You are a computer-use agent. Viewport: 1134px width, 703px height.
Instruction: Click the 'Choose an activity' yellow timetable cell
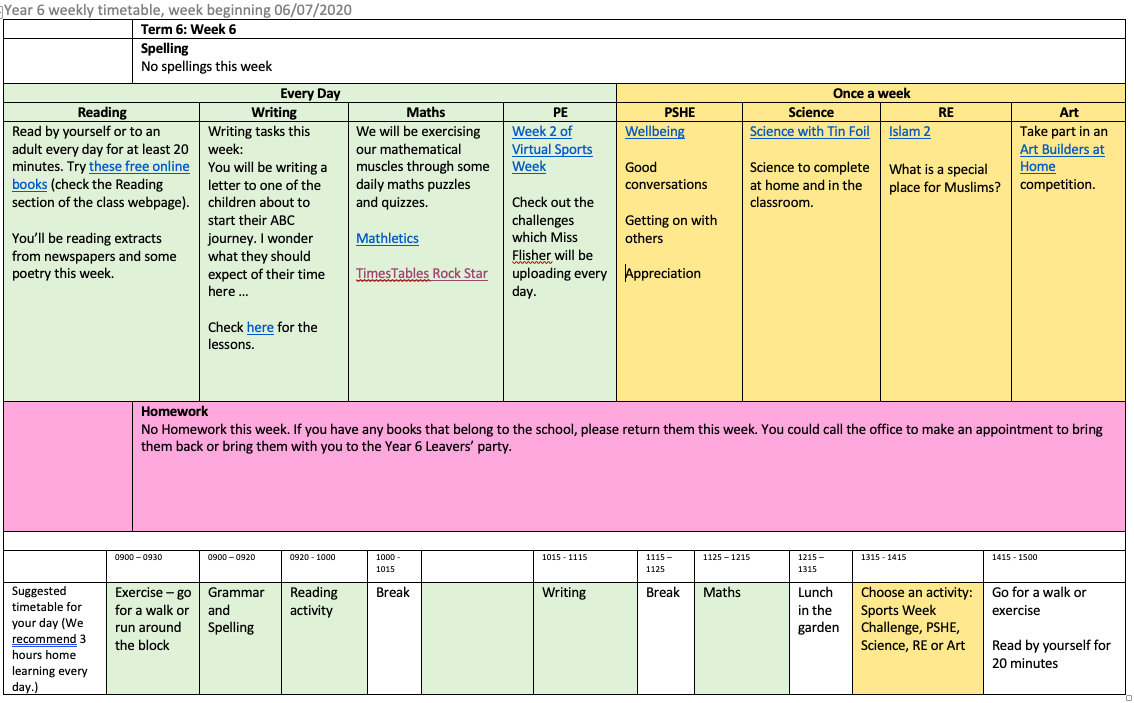[x=916, y=618]
